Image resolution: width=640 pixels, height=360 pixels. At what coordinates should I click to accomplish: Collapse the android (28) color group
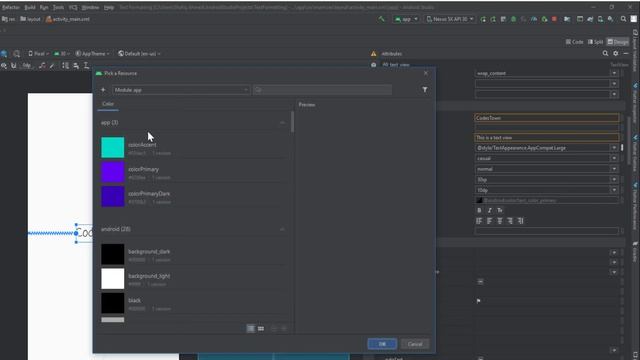pyautogui.click(x=282, y=229)
